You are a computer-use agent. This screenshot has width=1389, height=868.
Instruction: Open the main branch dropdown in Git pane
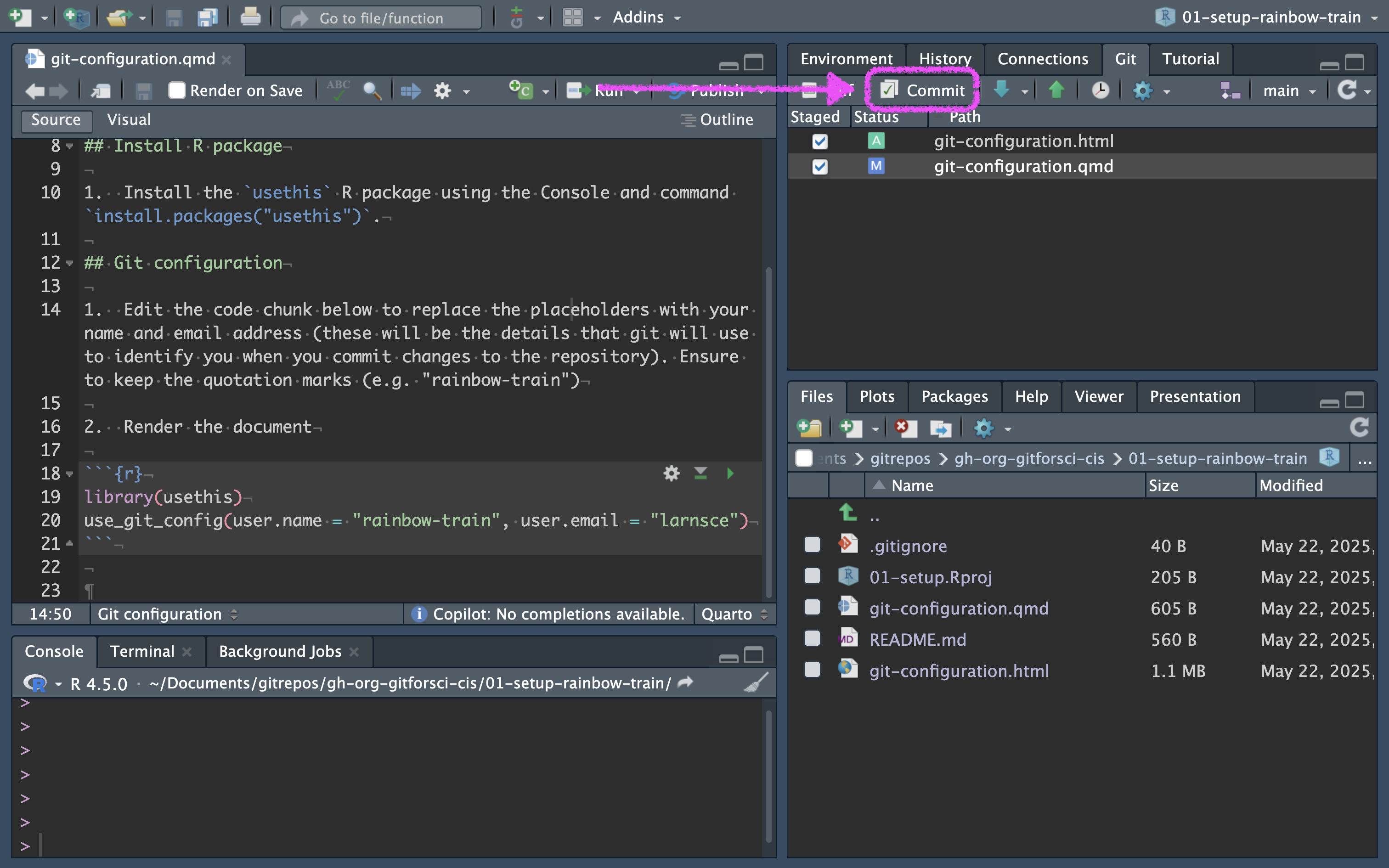click(x=1289, y=91)
